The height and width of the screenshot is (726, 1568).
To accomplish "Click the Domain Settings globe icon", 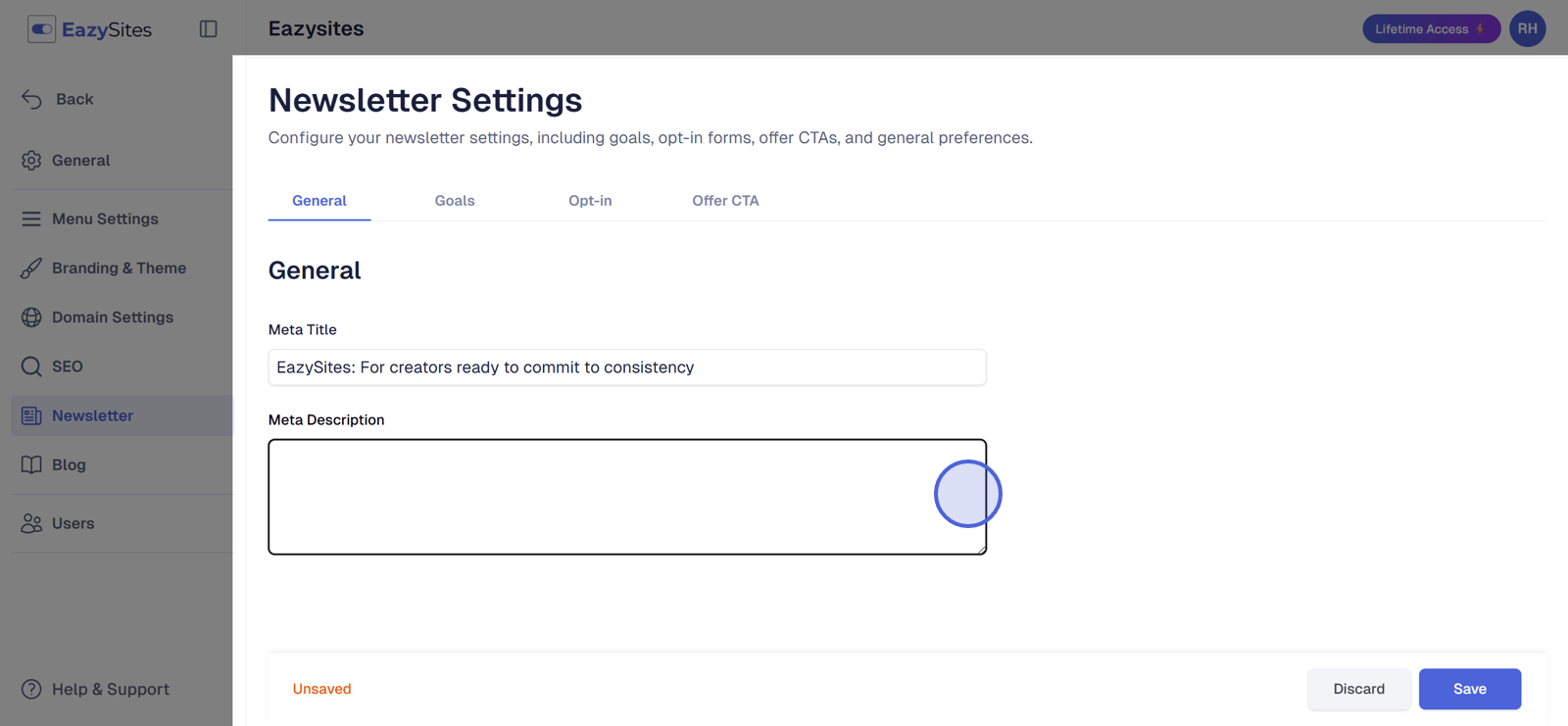I will click(31, 317).
